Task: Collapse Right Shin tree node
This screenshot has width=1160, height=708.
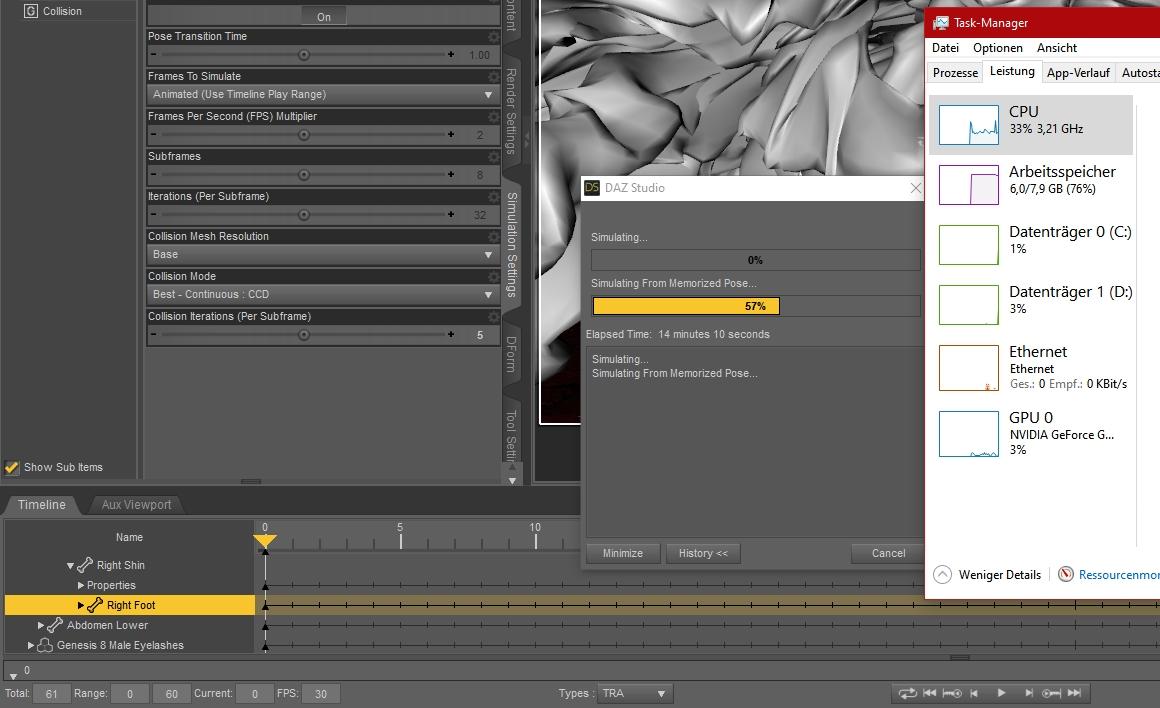Action: point(70,566)
